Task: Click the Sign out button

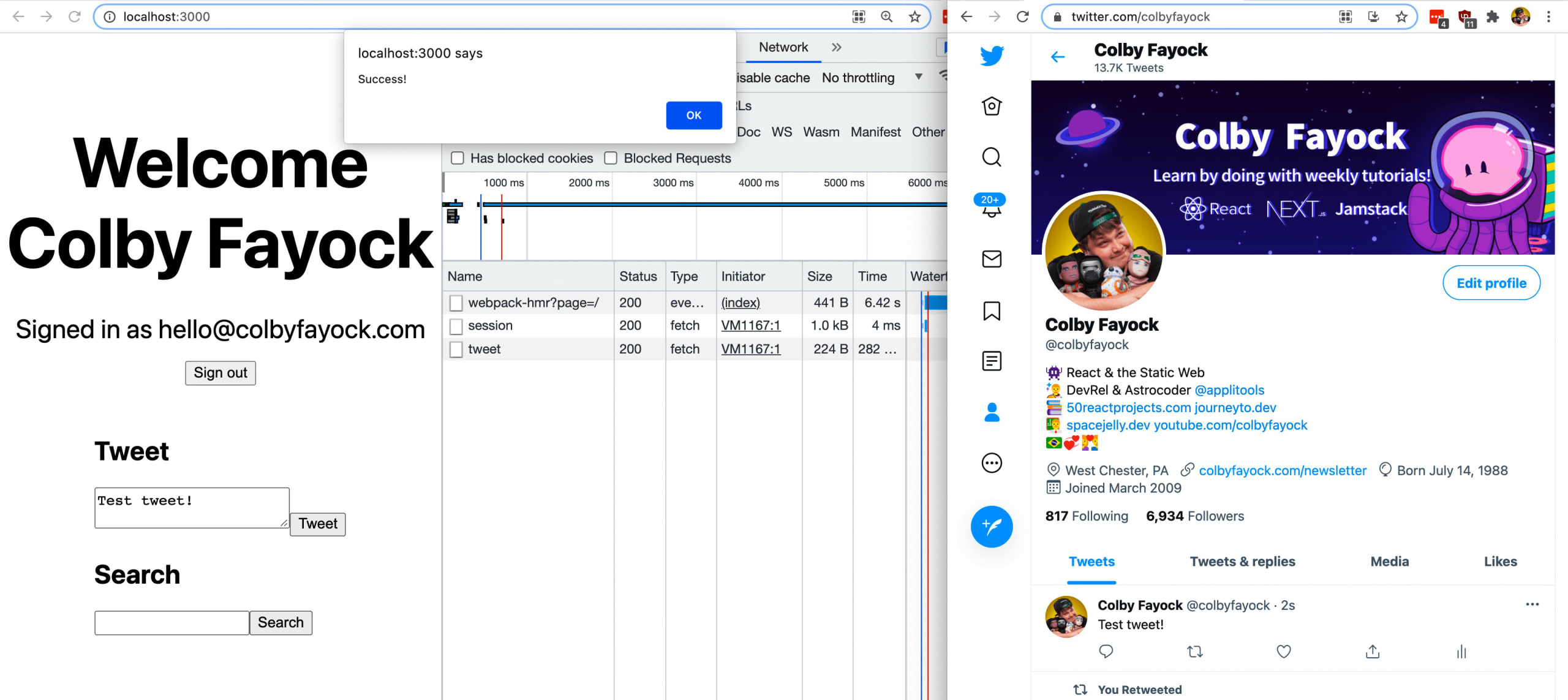Action: [221, 373]
